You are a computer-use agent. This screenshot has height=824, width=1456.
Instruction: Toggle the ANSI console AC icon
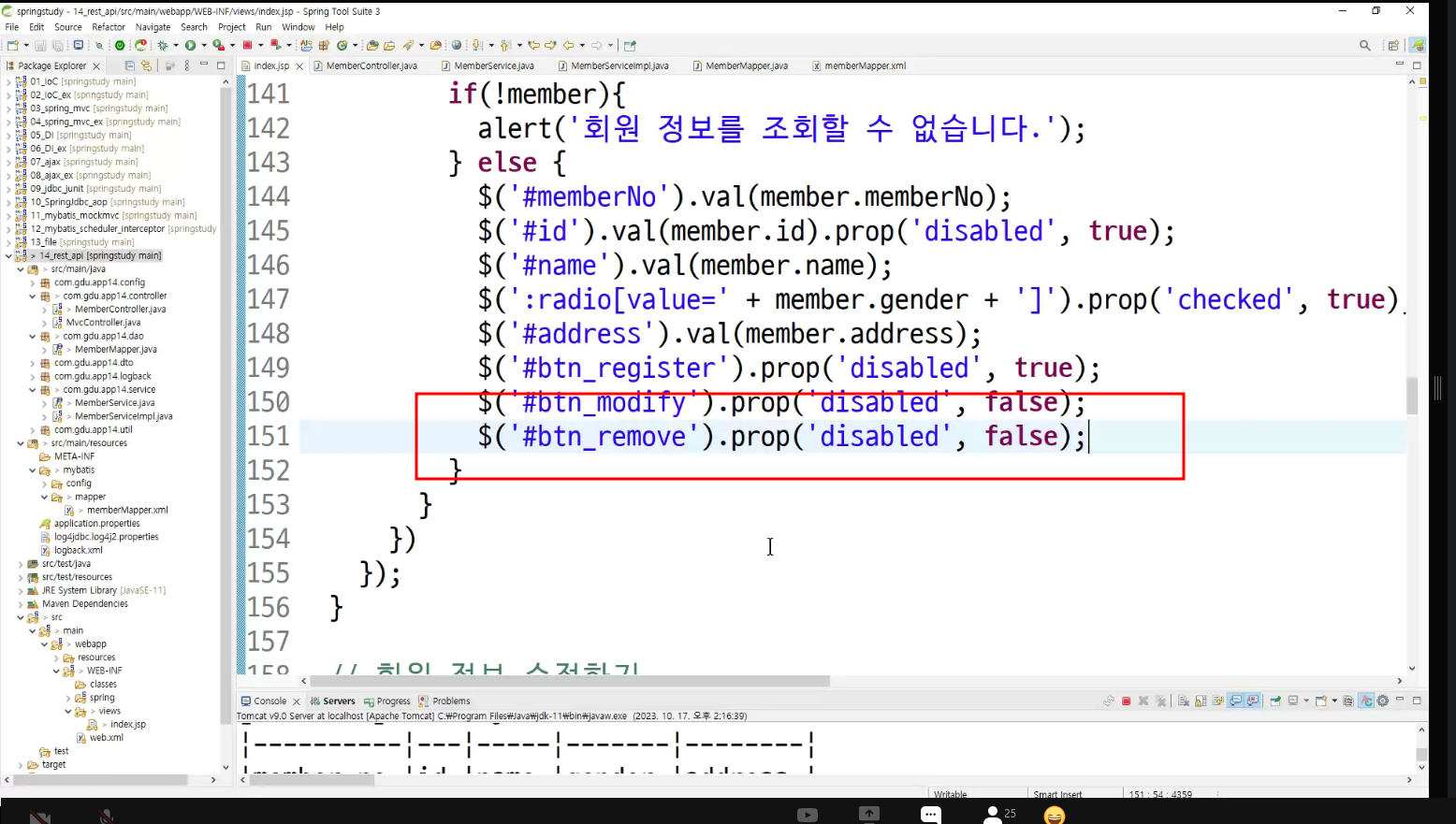(1366, 701)
